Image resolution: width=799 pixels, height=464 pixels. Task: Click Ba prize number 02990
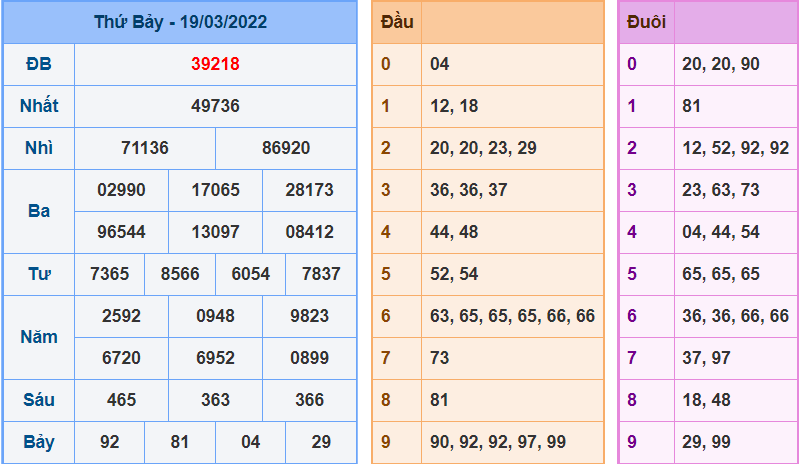pos(121,190)
